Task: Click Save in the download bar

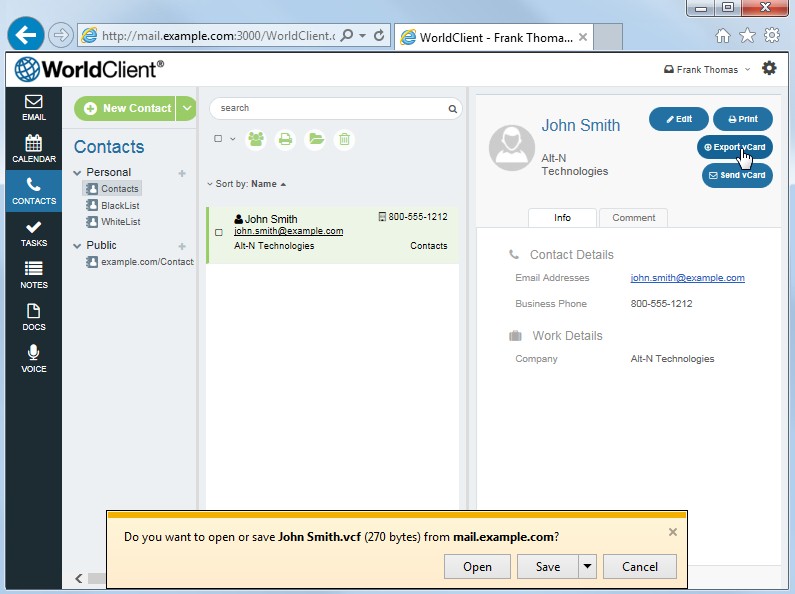Action: point(548,566)
